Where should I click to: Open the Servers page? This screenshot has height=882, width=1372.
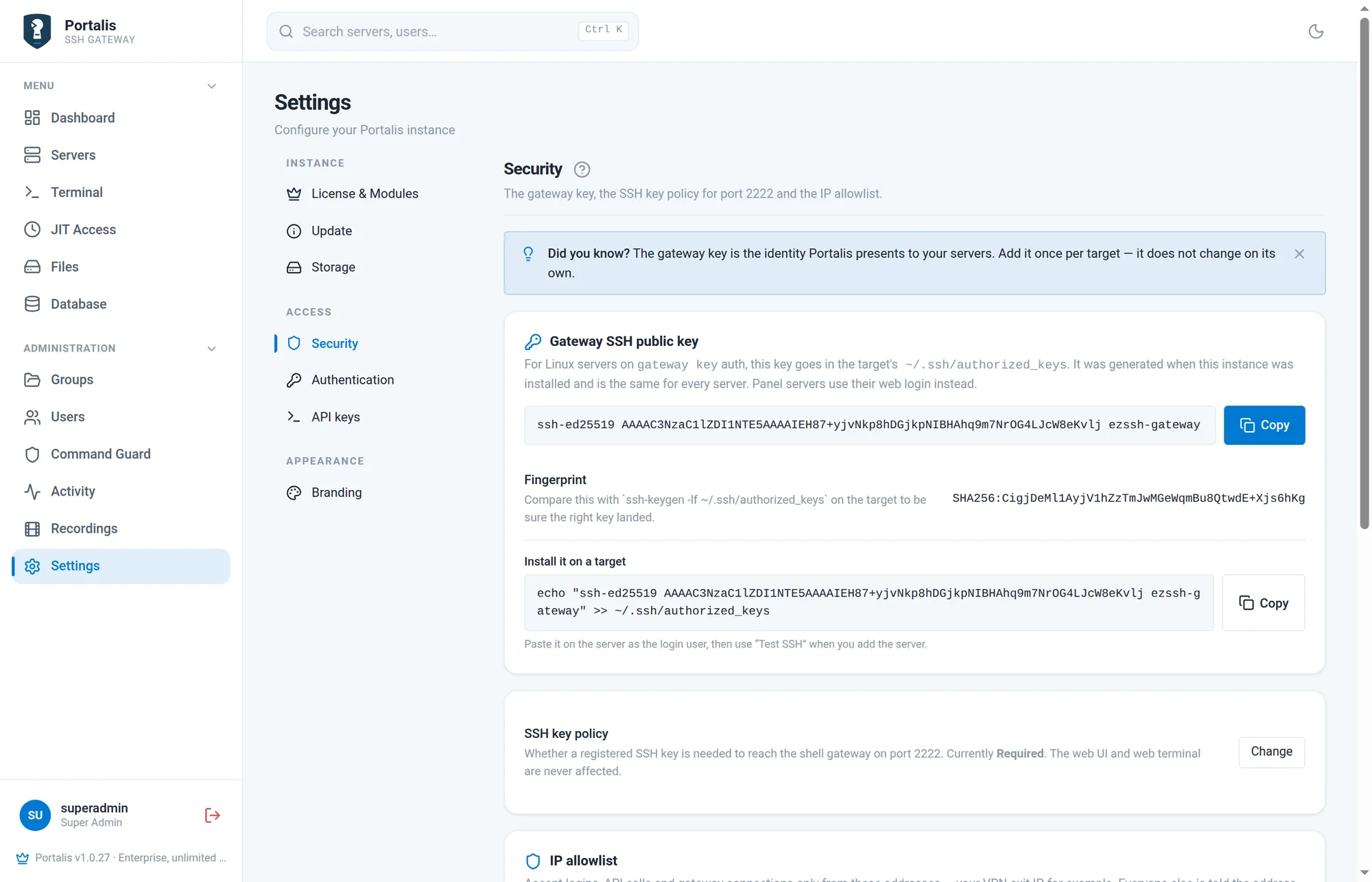coord(121,155)
